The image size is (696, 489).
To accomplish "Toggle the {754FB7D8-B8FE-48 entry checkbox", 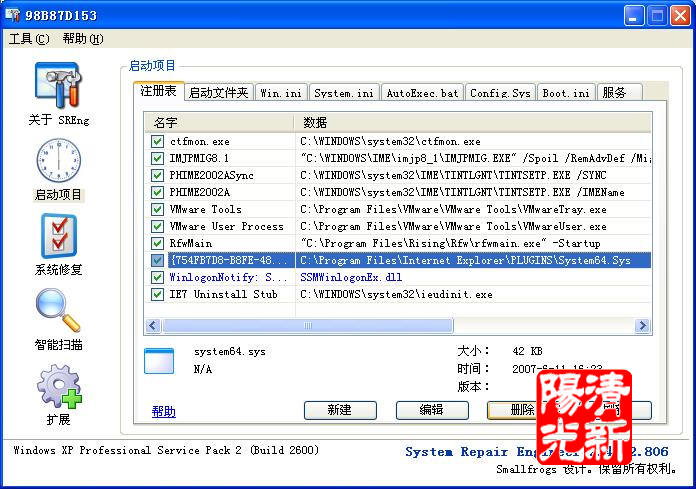I will tap(157, 260).
